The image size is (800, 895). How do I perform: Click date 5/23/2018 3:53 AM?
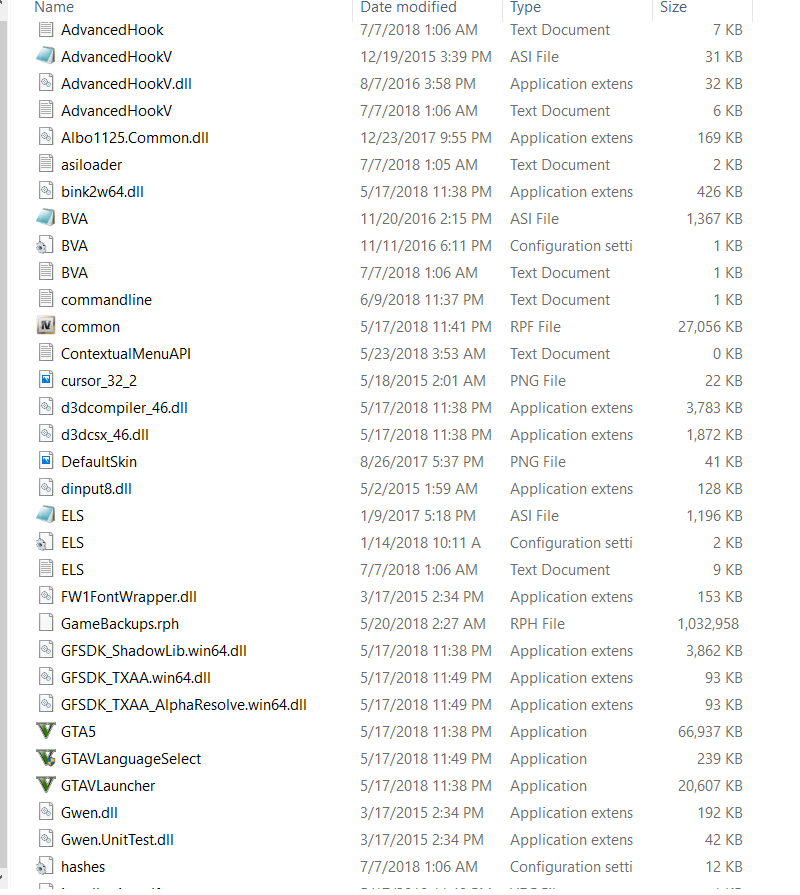click(423, 353)
